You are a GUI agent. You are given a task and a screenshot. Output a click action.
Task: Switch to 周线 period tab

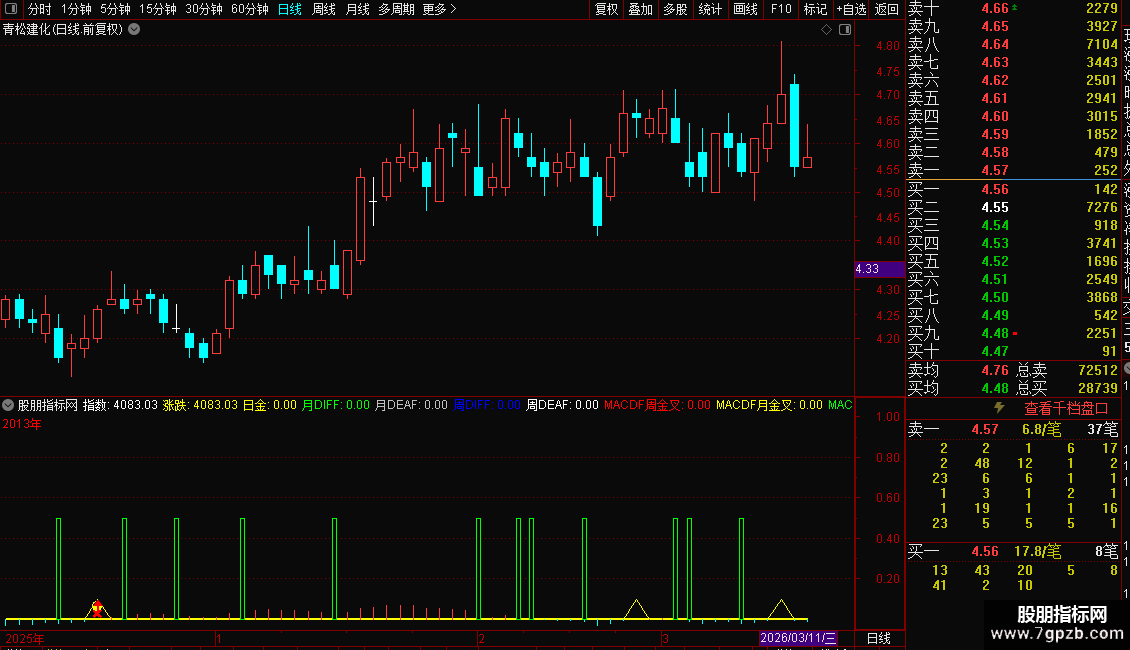[324, 9]
